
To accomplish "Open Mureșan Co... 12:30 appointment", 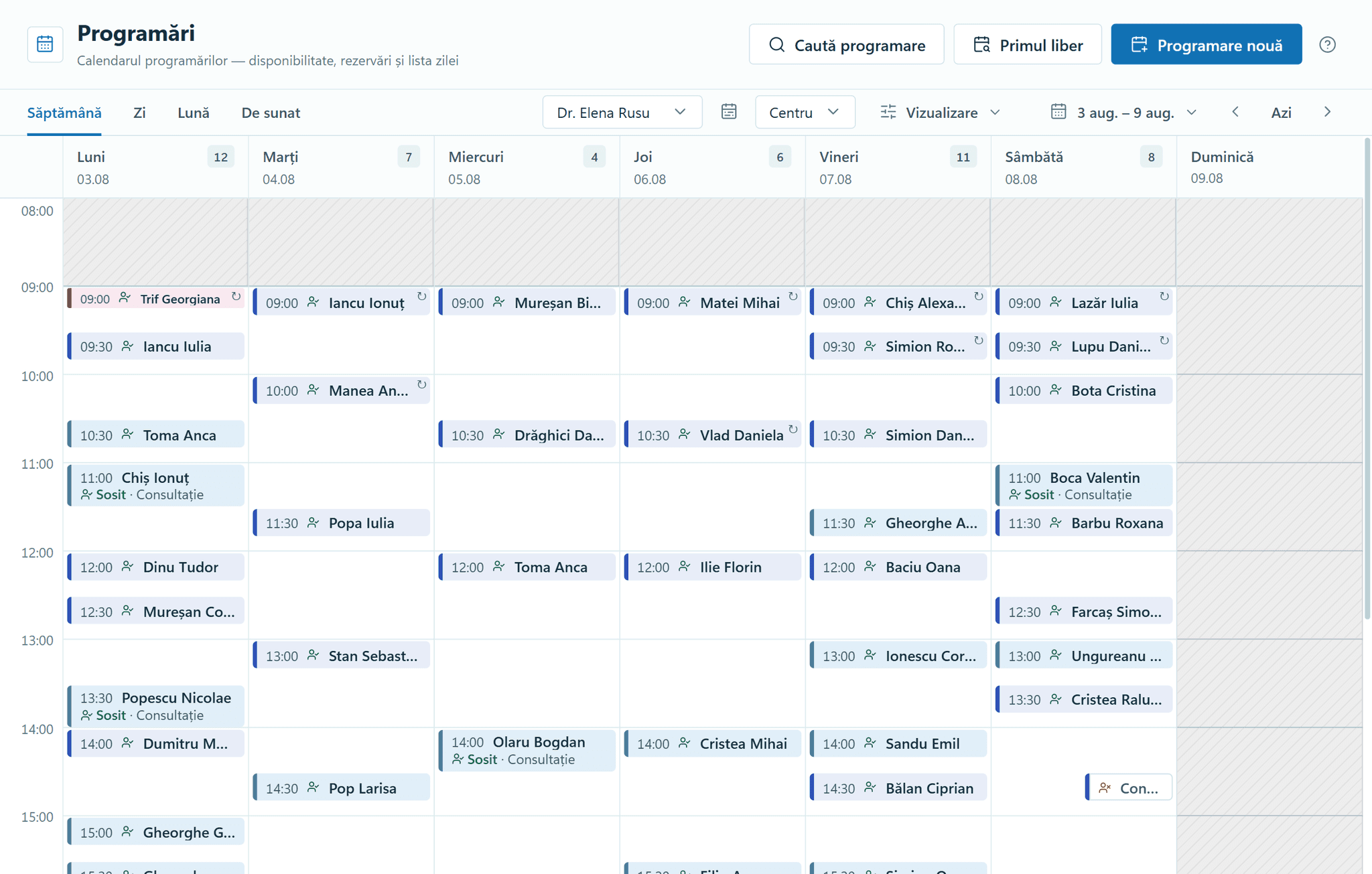I will point(156,611).
